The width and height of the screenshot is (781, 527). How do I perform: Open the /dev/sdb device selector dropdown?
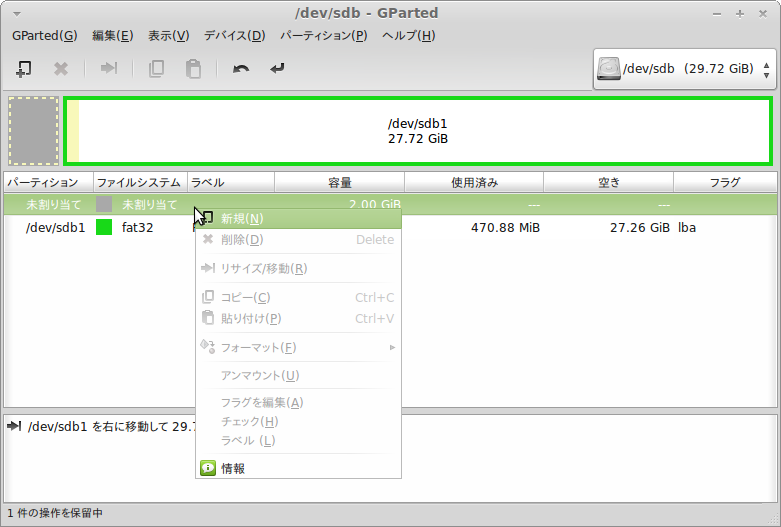pos(684,69)
